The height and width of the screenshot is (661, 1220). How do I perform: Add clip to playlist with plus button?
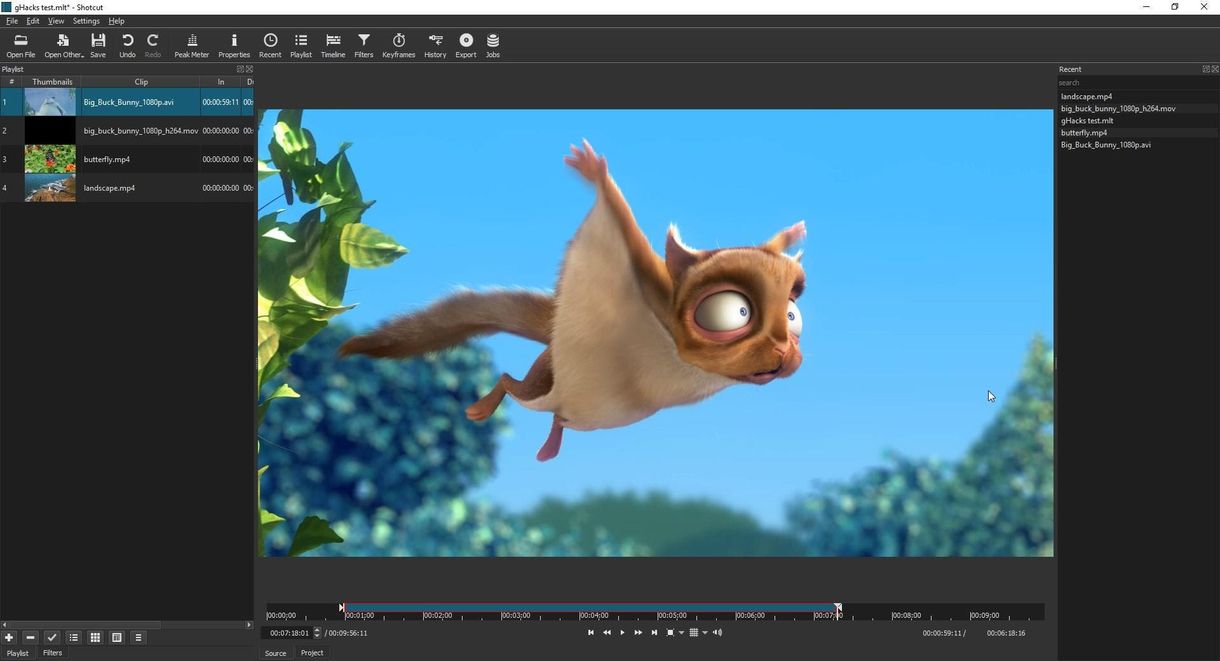click(9, 637)
